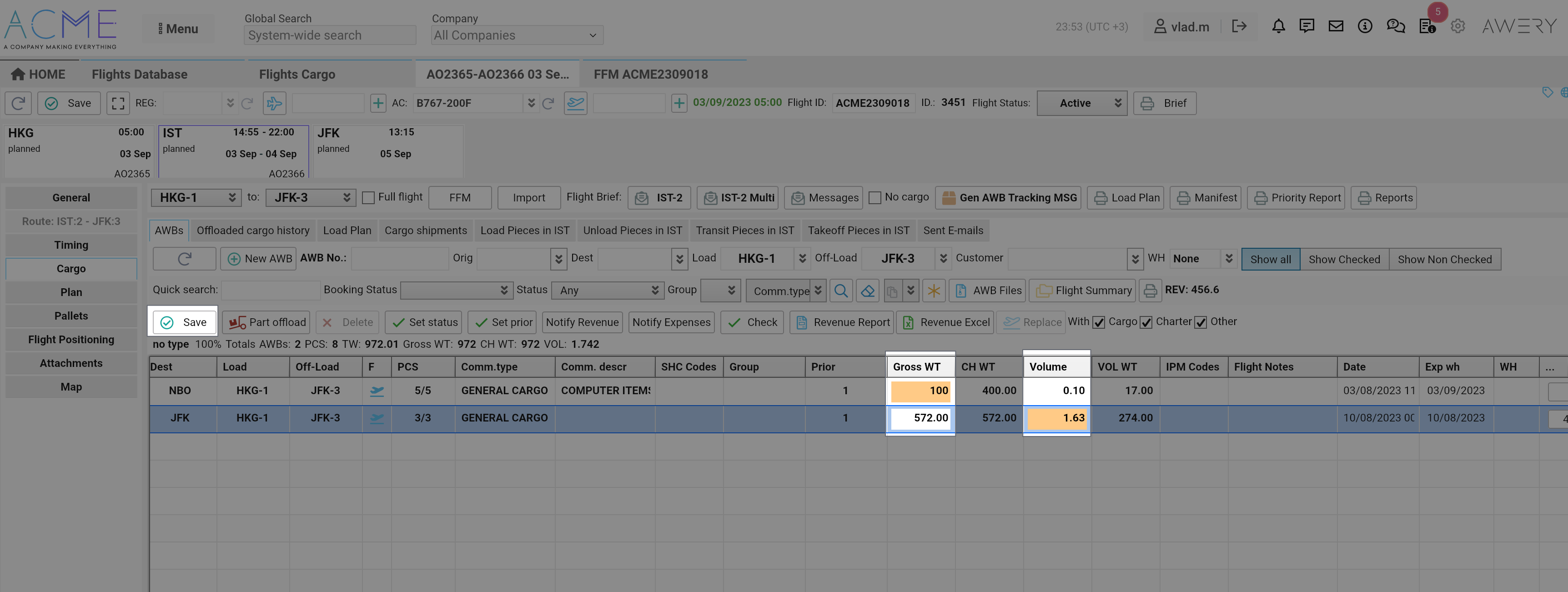Open the Pallets sidebar section
This screenshot has width=1568, height=592.
71,316
